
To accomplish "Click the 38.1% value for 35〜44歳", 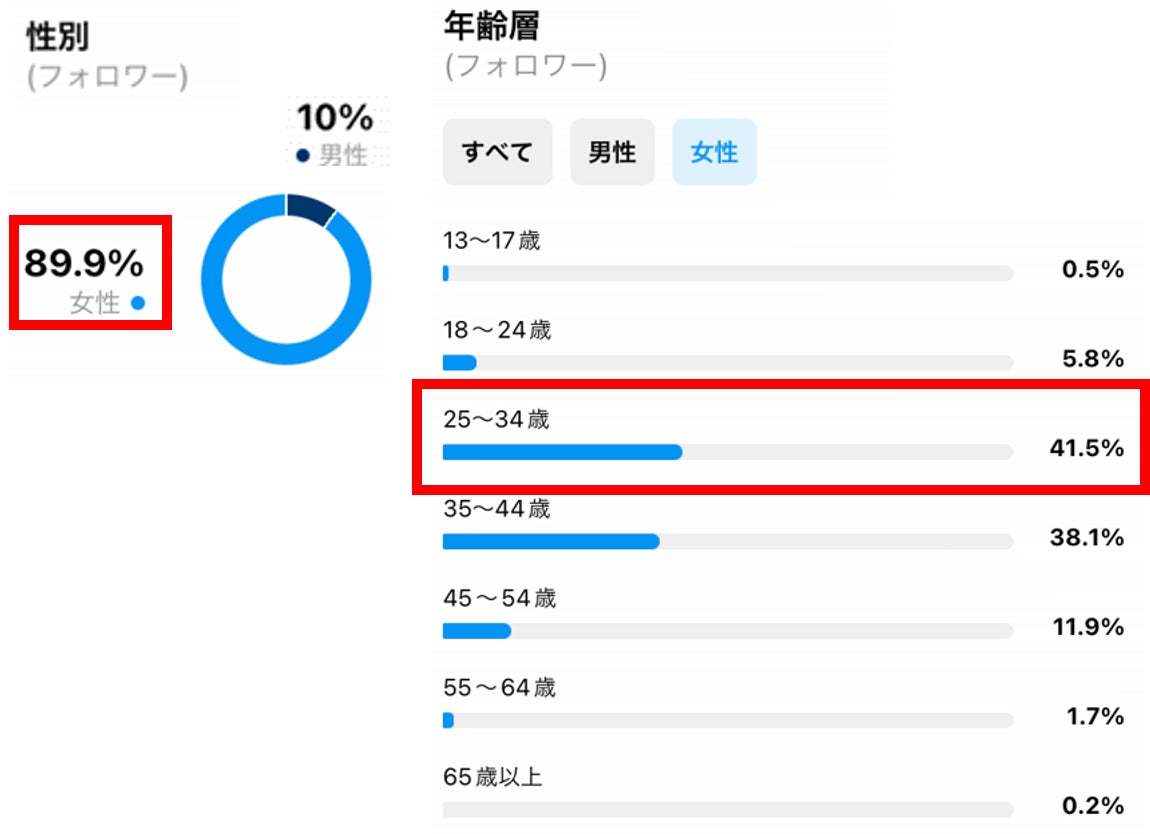I will 1086,538.
